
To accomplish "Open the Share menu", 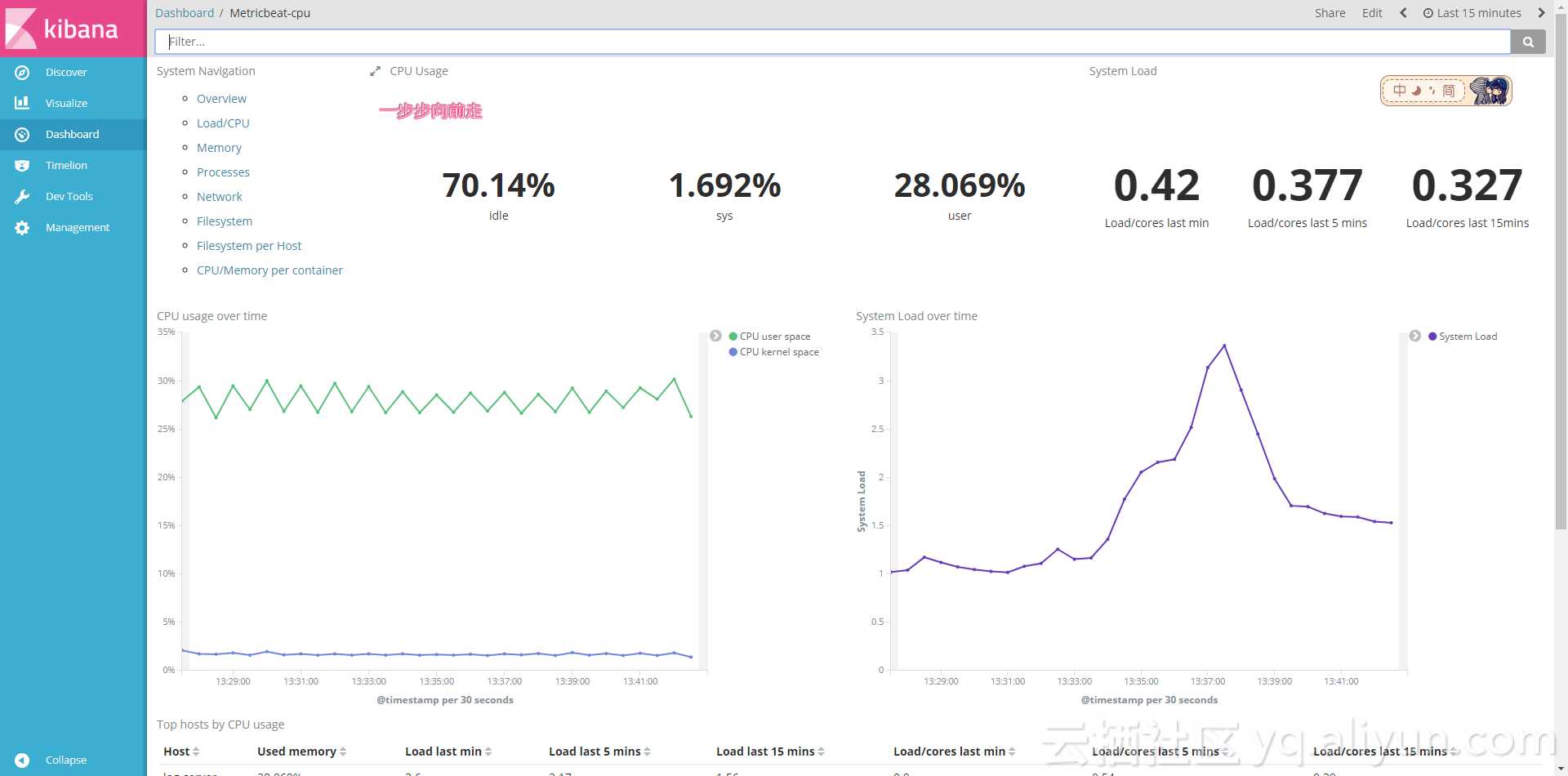I will click(x=1330, y=13).
